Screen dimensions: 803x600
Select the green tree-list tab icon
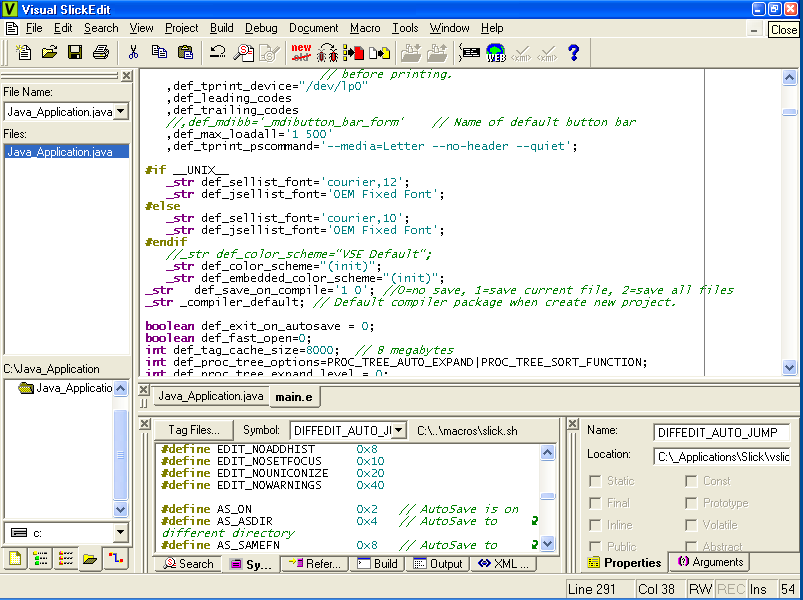point(40,559)
